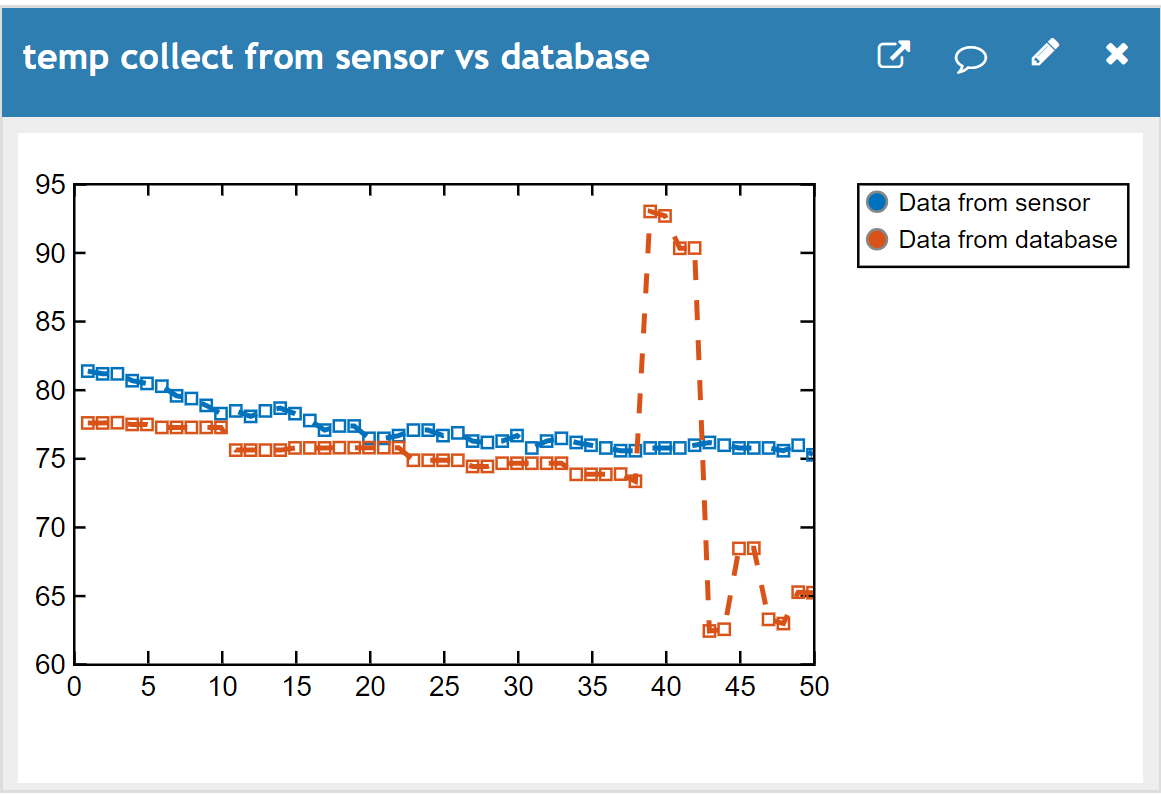
Task: Close the temp collect visualization panel
Action: 1117,53
